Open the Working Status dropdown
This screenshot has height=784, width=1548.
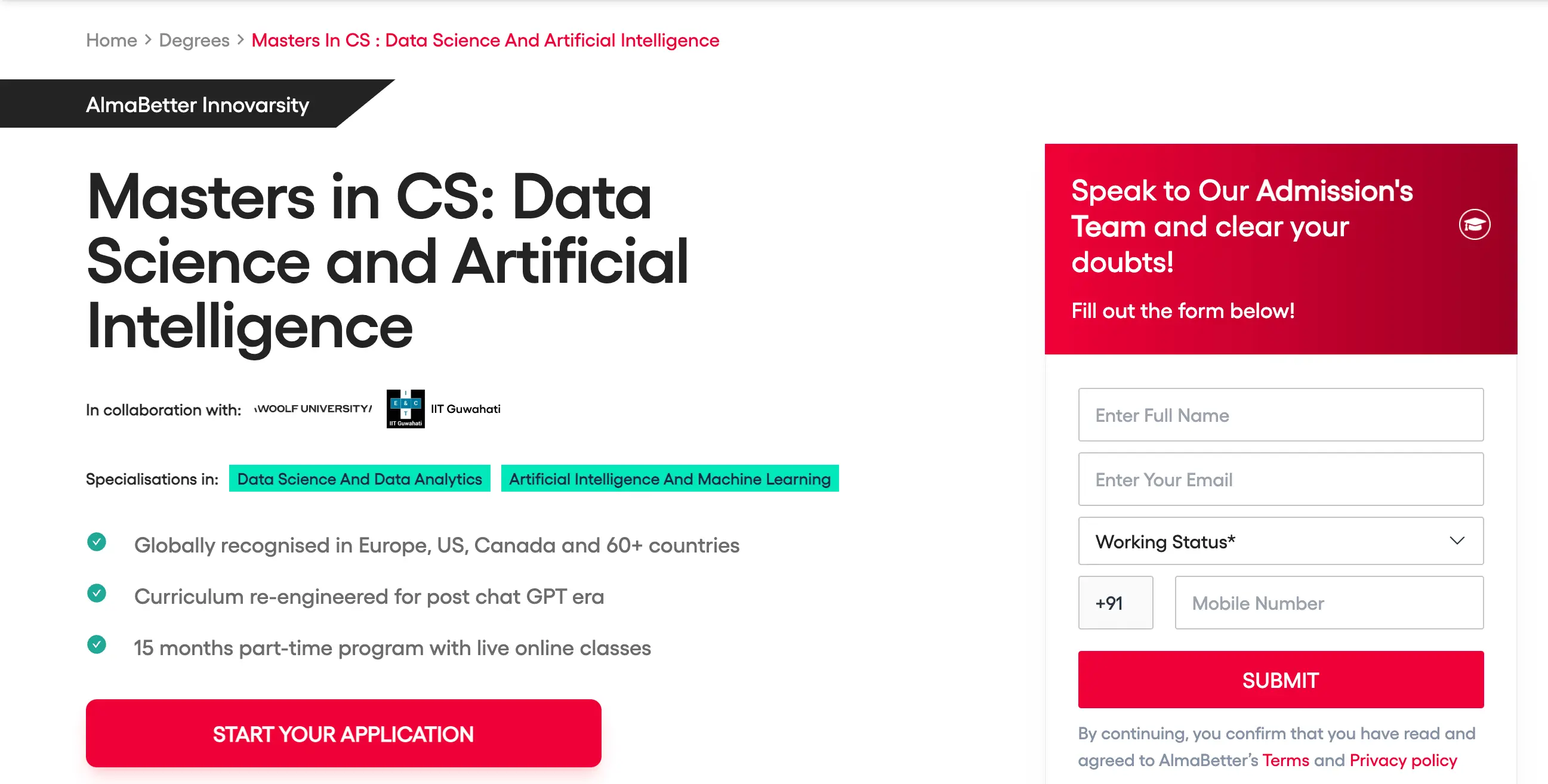coord(1281,541)
